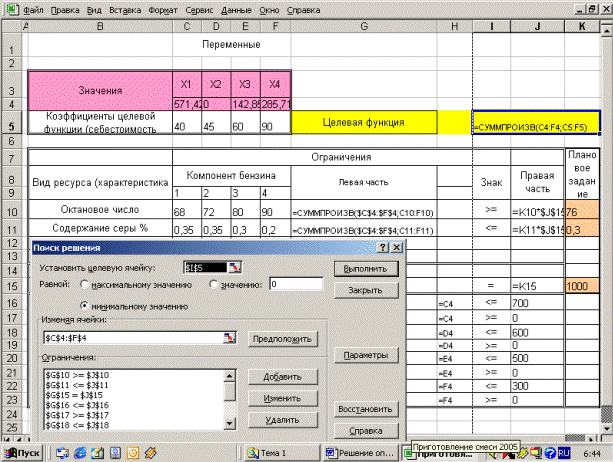Click the blue help tray icon
The width and height of the screenshot is (613, 462).
coord(550,453)
